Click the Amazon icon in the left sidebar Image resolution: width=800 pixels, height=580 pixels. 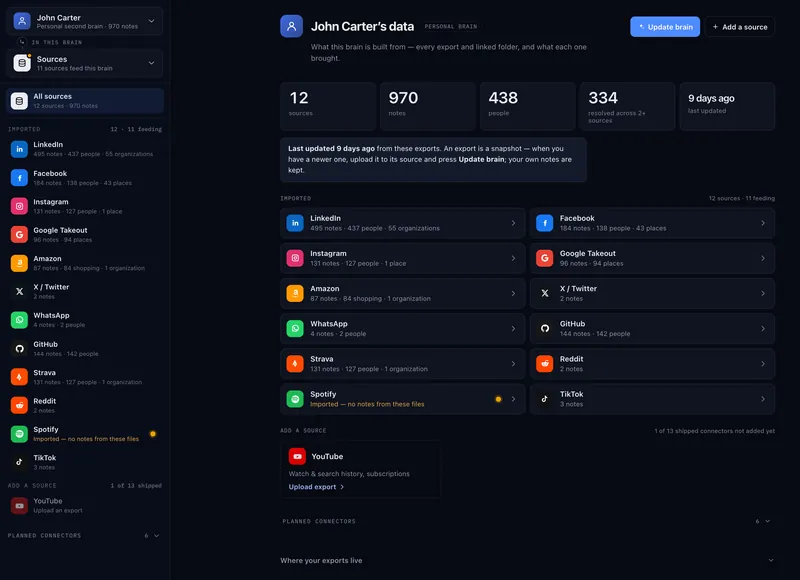(x=19, y=263)
